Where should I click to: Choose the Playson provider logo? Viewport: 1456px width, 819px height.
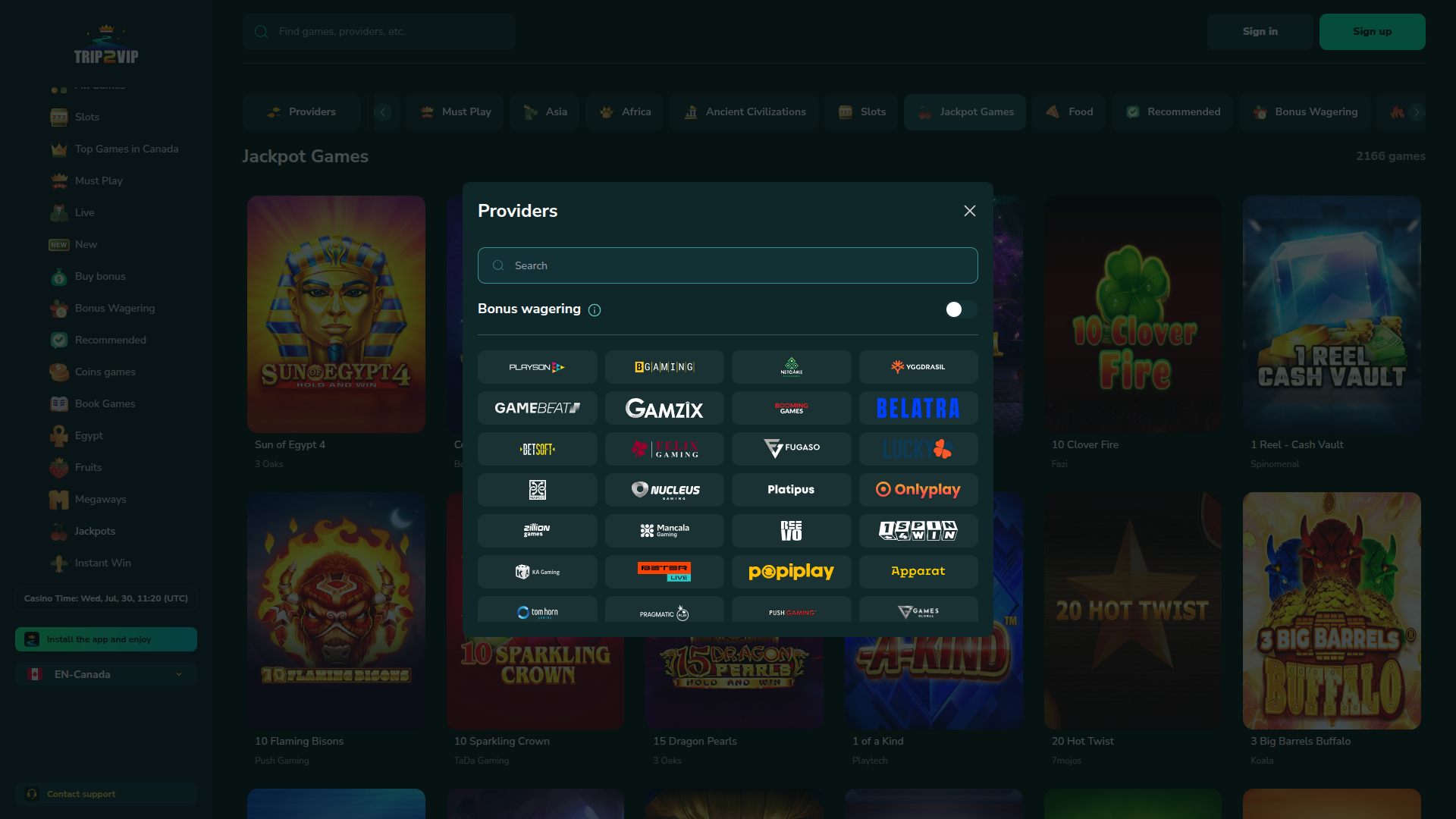tap(537, 367)
